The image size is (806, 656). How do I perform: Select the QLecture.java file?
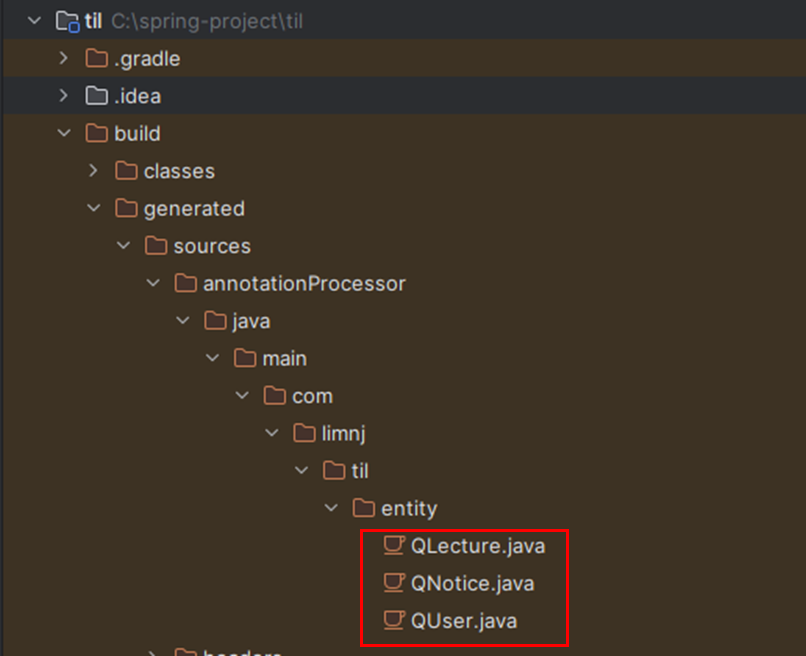(478, 546)
